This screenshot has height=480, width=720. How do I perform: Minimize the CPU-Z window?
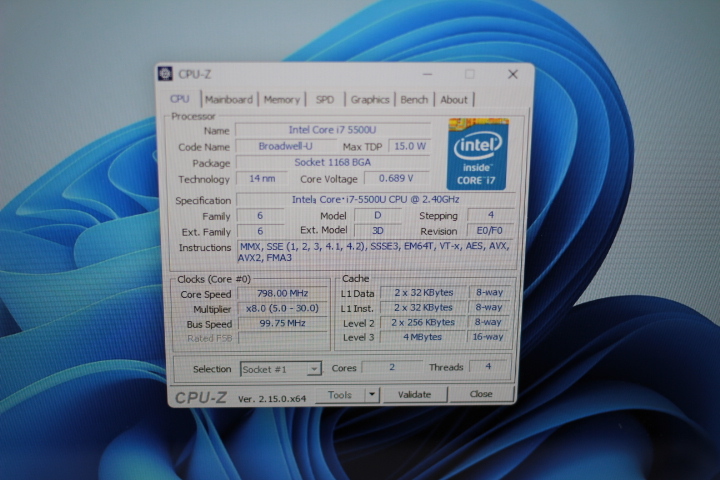point(427,74)
